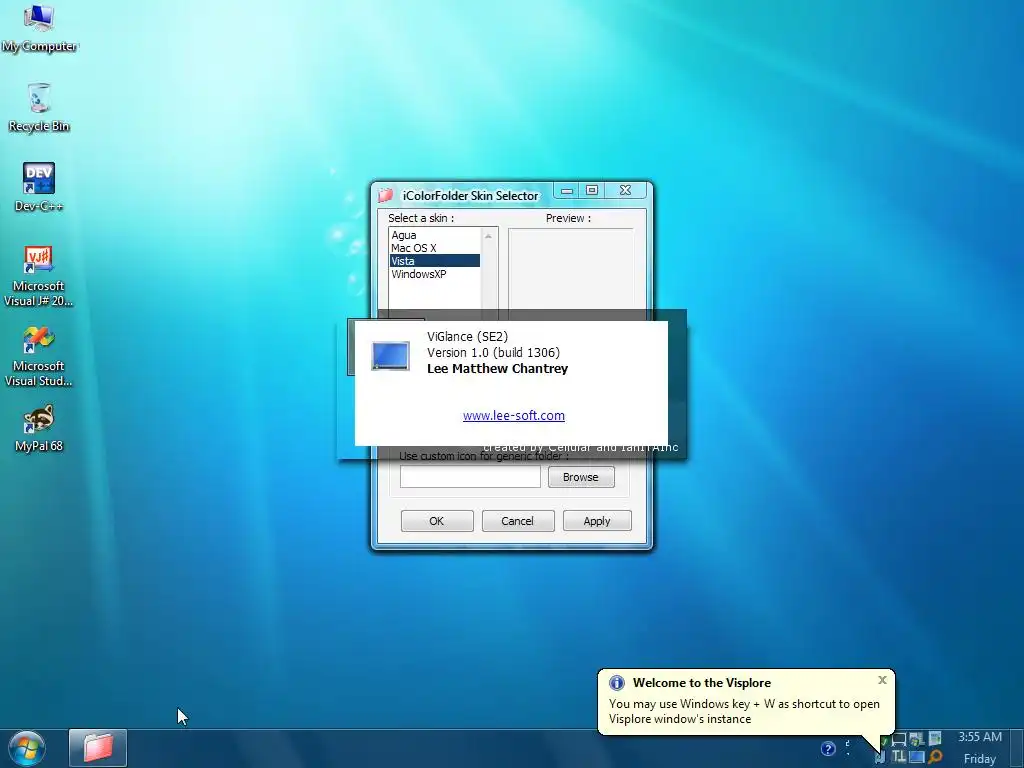
Task: Click the 3:55 AM taskbar clock
Action: (980, 737)
